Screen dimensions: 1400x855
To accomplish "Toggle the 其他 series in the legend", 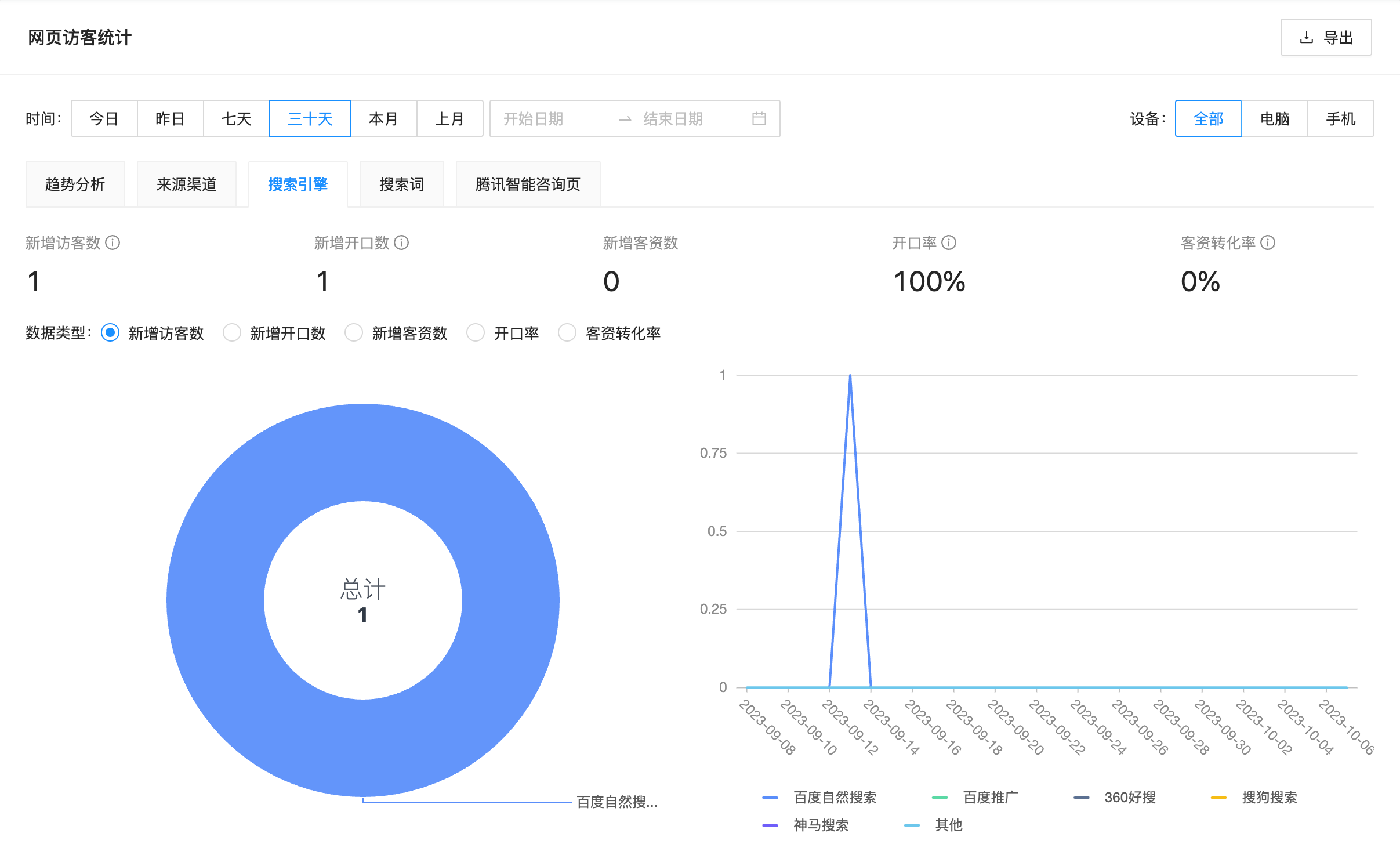I will tap(912, 825).
